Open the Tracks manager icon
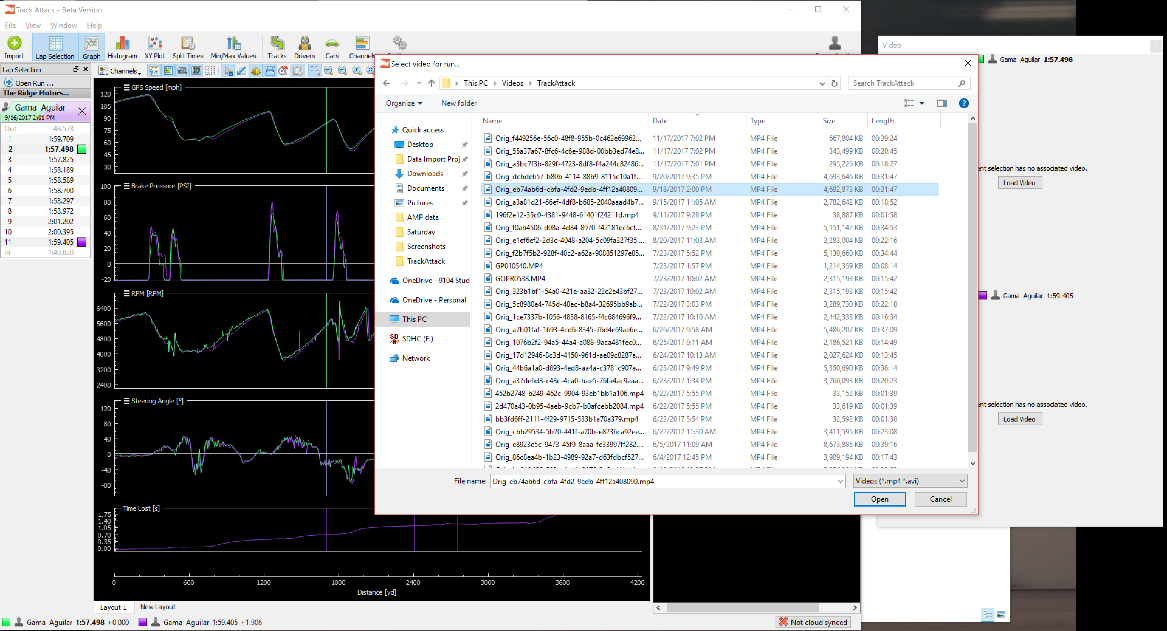This screenshot has width=1167, height=631. coord(277,47)
